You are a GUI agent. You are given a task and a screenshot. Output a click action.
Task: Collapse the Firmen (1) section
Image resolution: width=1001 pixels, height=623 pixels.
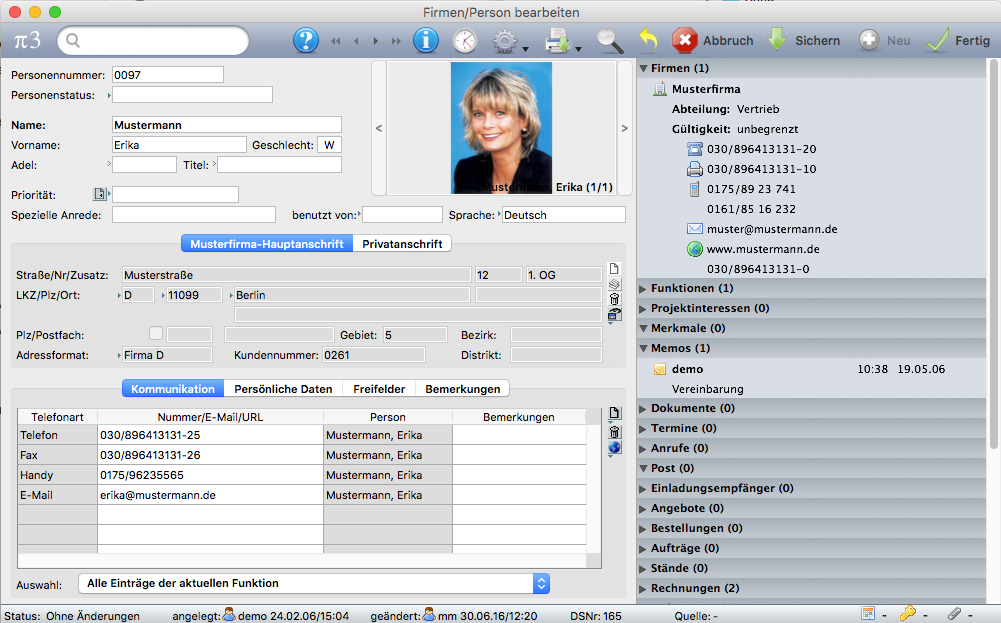click(x=644, y=68)
